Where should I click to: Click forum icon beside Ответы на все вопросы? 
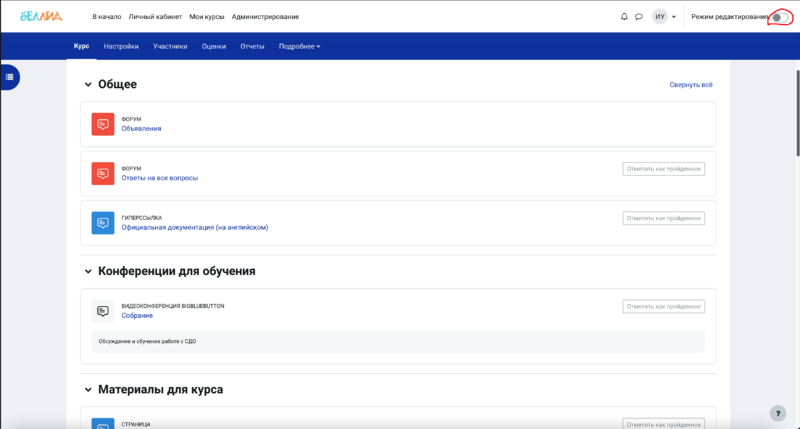103,173
